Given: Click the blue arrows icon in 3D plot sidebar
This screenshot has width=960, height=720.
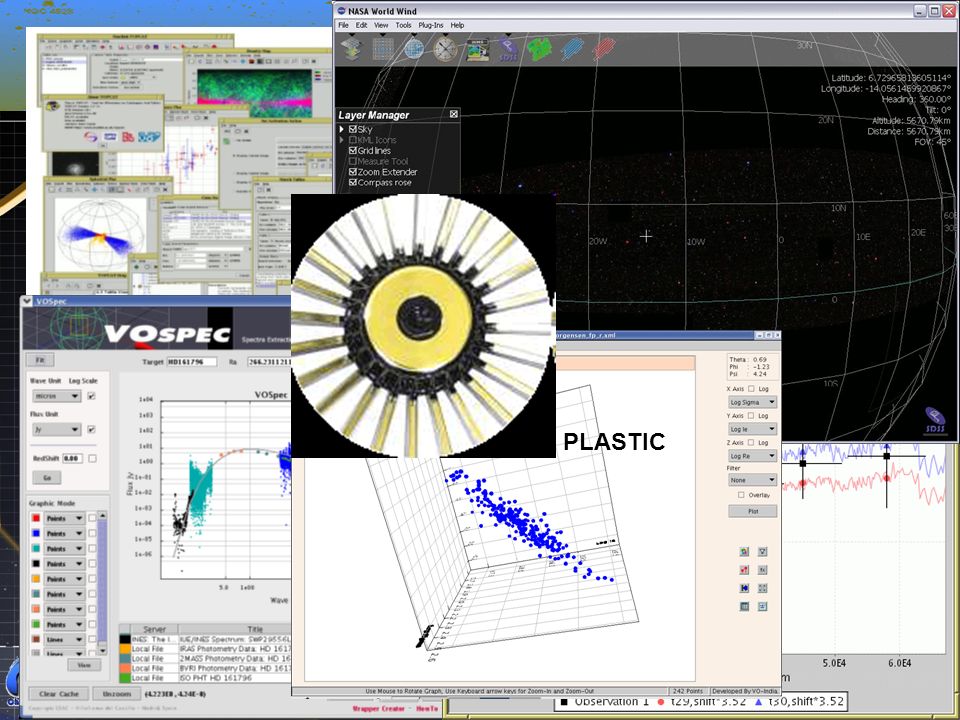Looking at the screenshot, I should (744, 588).
